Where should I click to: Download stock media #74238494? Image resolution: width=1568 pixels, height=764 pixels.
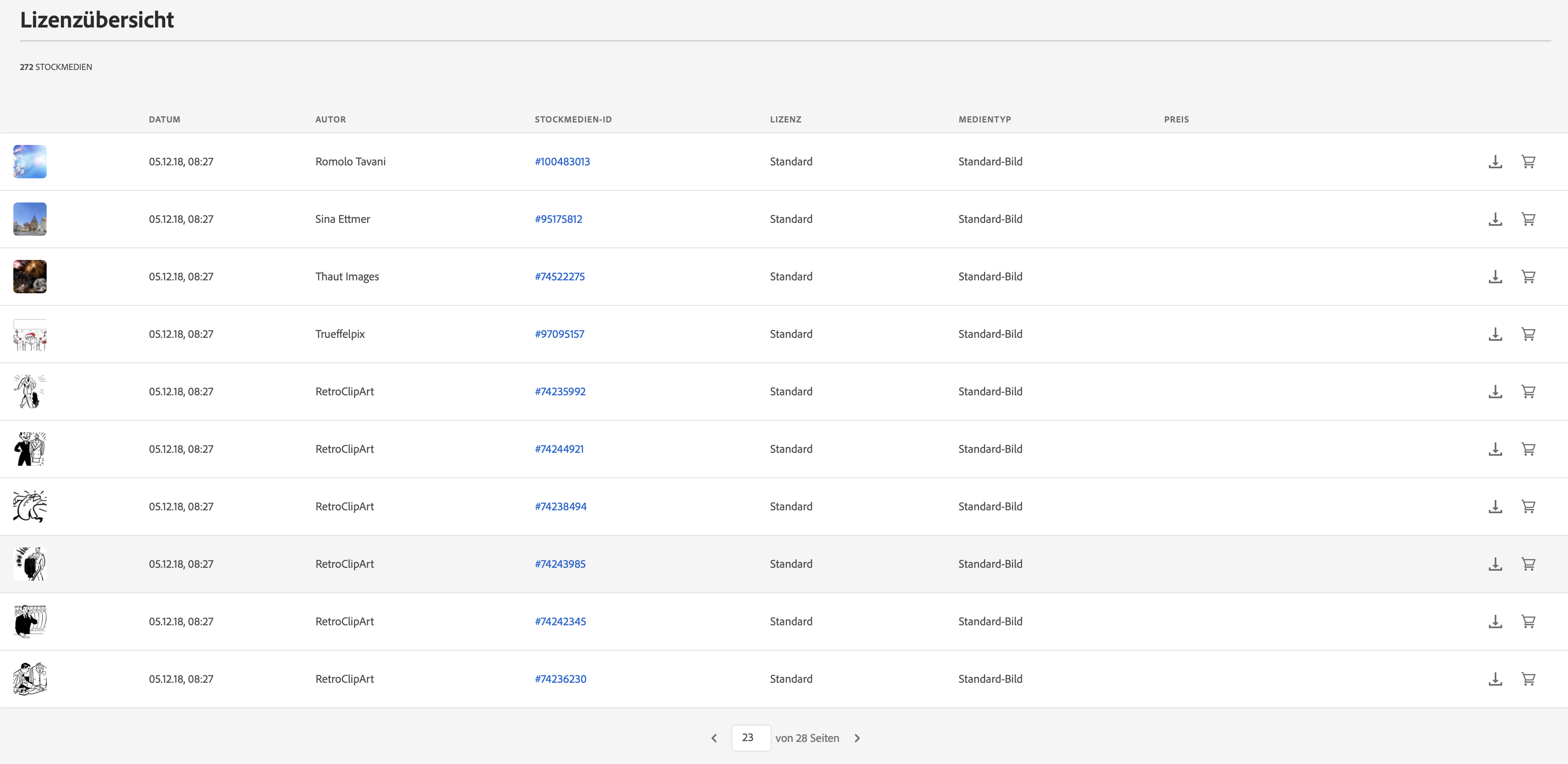click(x=1495, y=507)
